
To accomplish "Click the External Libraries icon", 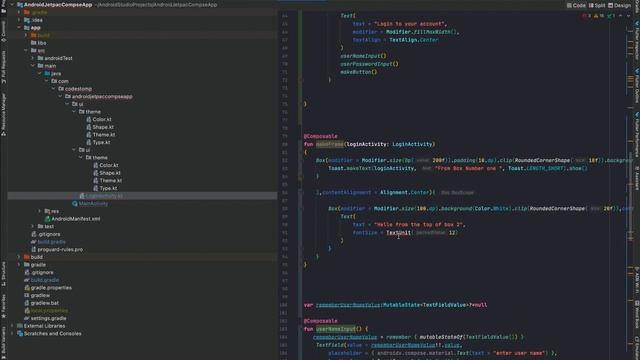I will click(20, 326).
